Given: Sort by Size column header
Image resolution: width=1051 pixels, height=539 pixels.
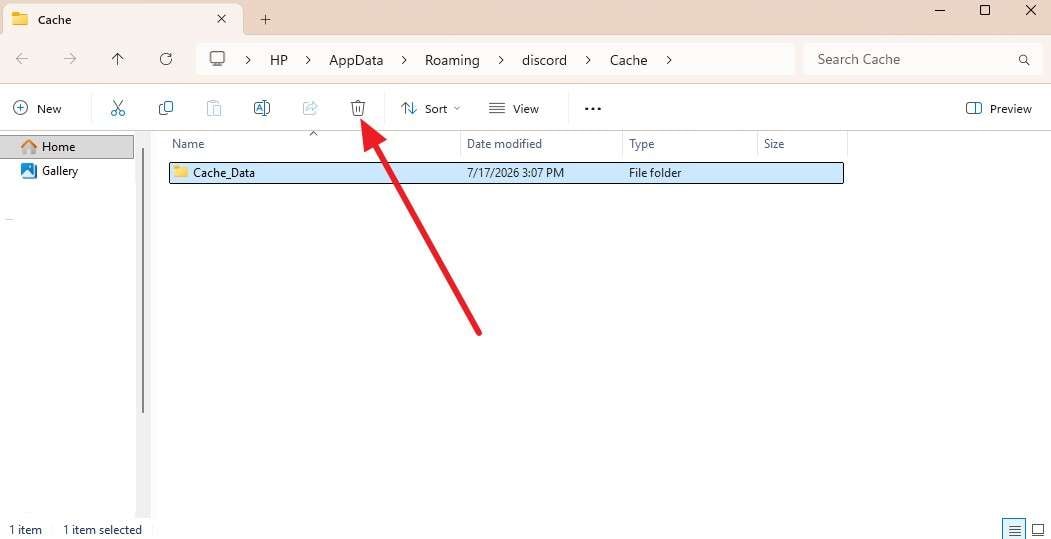Looking at the screenshot, I should (x=802, y=143).
